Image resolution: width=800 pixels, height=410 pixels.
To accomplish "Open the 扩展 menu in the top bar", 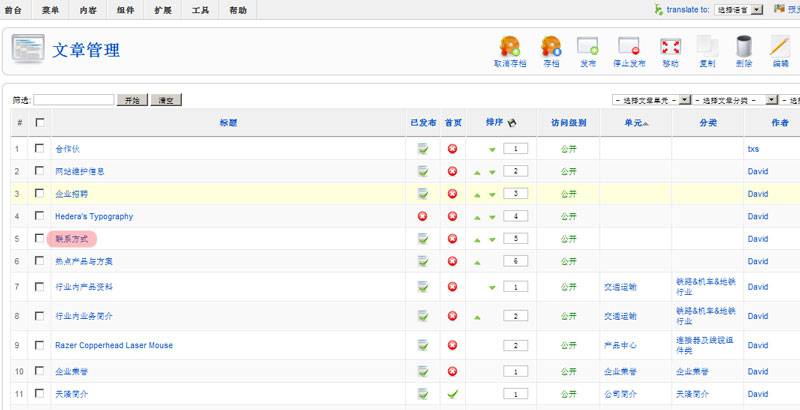I will click(163, 9).
